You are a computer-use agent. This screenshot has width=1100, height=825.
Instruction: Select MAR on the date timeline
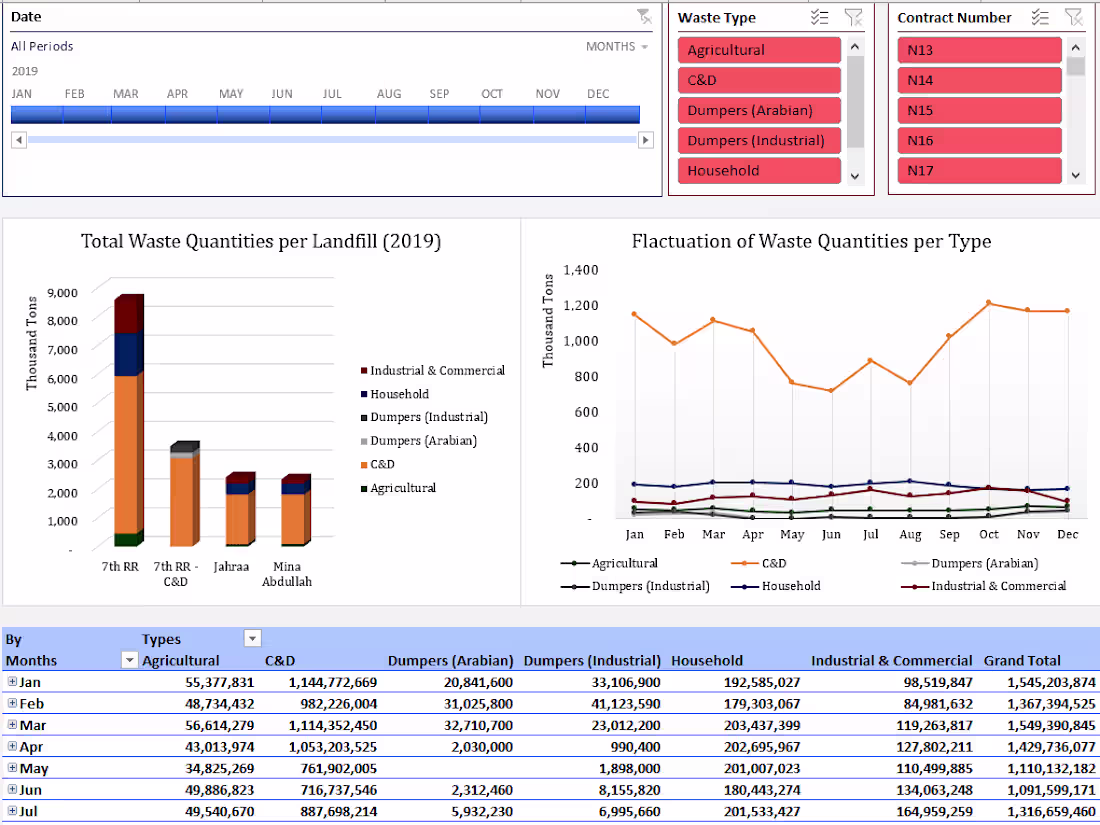pyautogui.click(x=125, y=113)
